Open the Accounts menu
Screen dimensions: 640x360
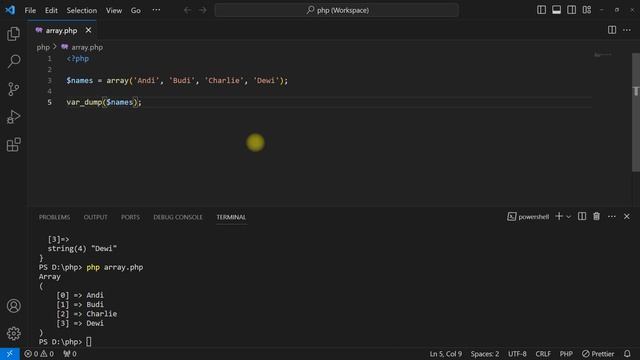point(13,306)
